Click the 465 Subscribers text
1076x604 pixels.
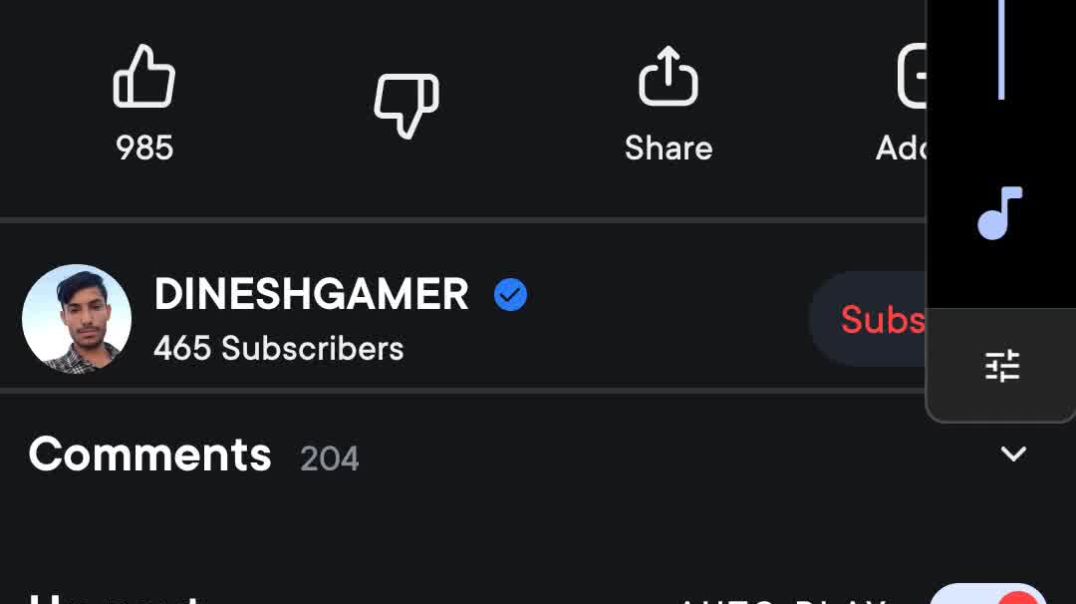[x=278, y=349]
